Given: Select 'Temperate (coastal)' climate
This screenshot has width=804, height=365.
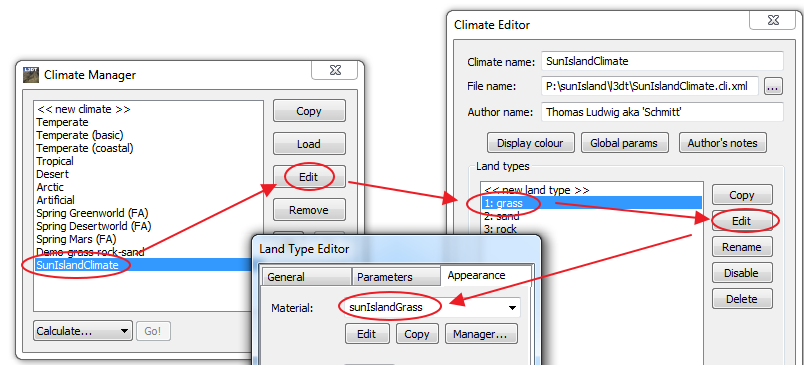Looking at the screenshot, I should [x=149, y=148].
